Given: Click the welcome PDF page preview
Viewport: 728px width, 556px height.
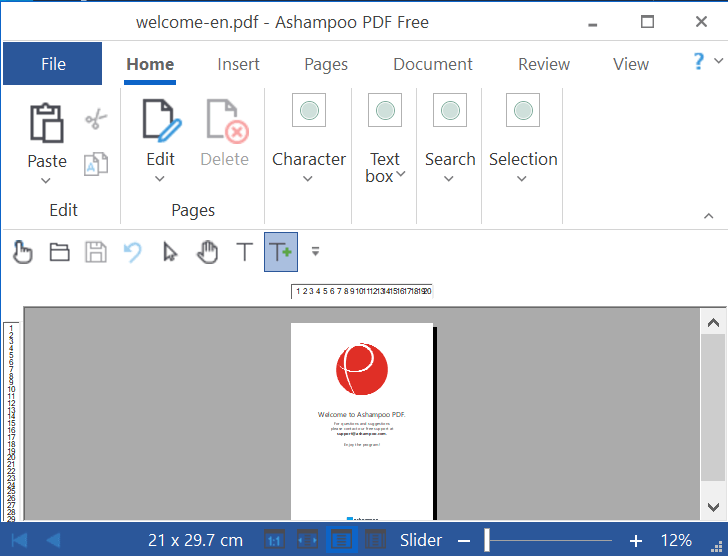Looking at the screenshot, I should point(362,421).
